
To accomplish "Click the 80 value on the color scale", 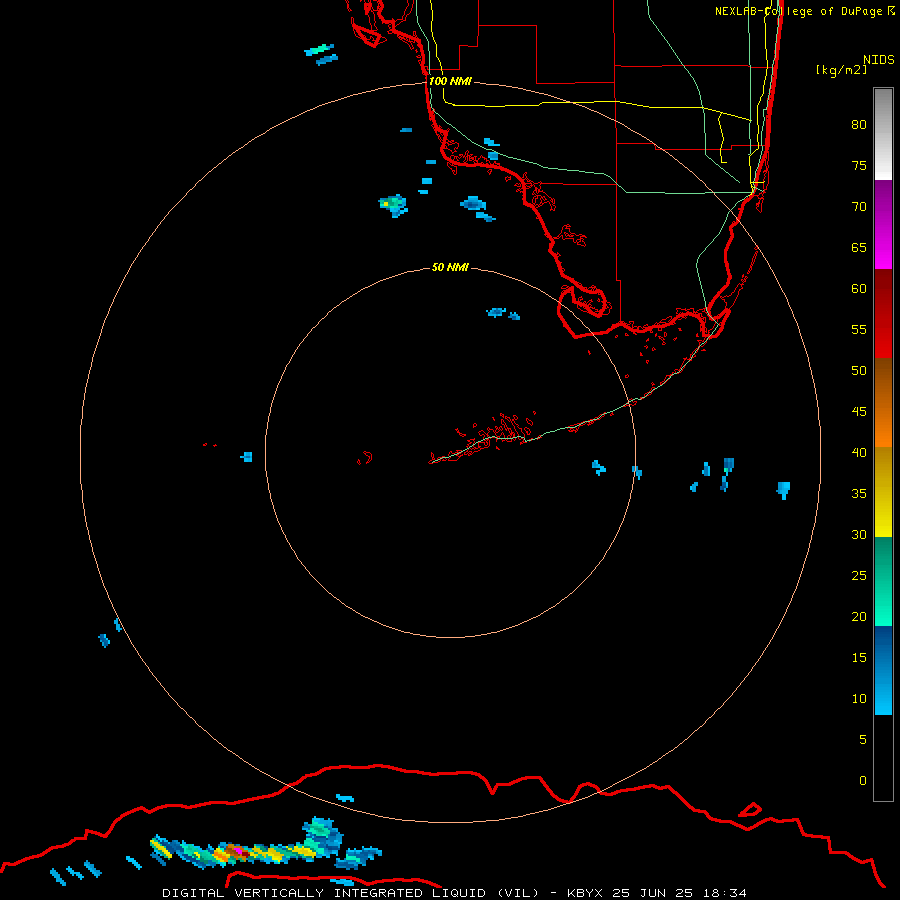I will click(x=859, y=125).
